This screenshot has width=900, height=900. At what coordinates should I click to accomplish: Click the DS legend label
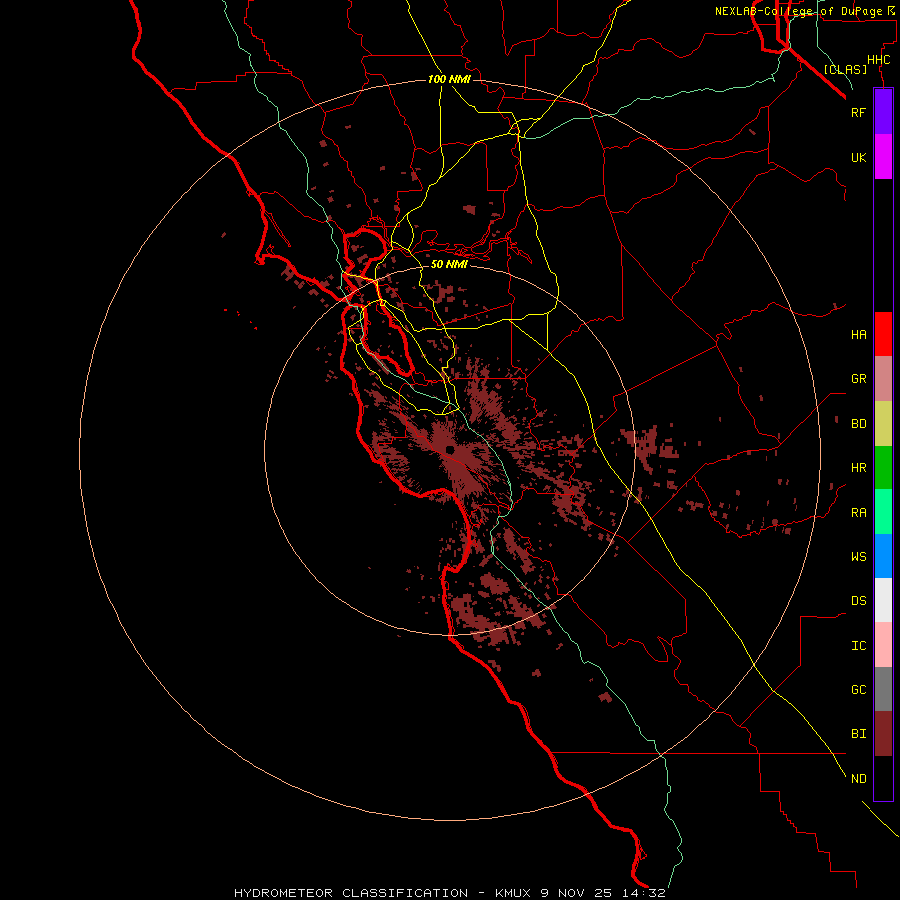858,601
